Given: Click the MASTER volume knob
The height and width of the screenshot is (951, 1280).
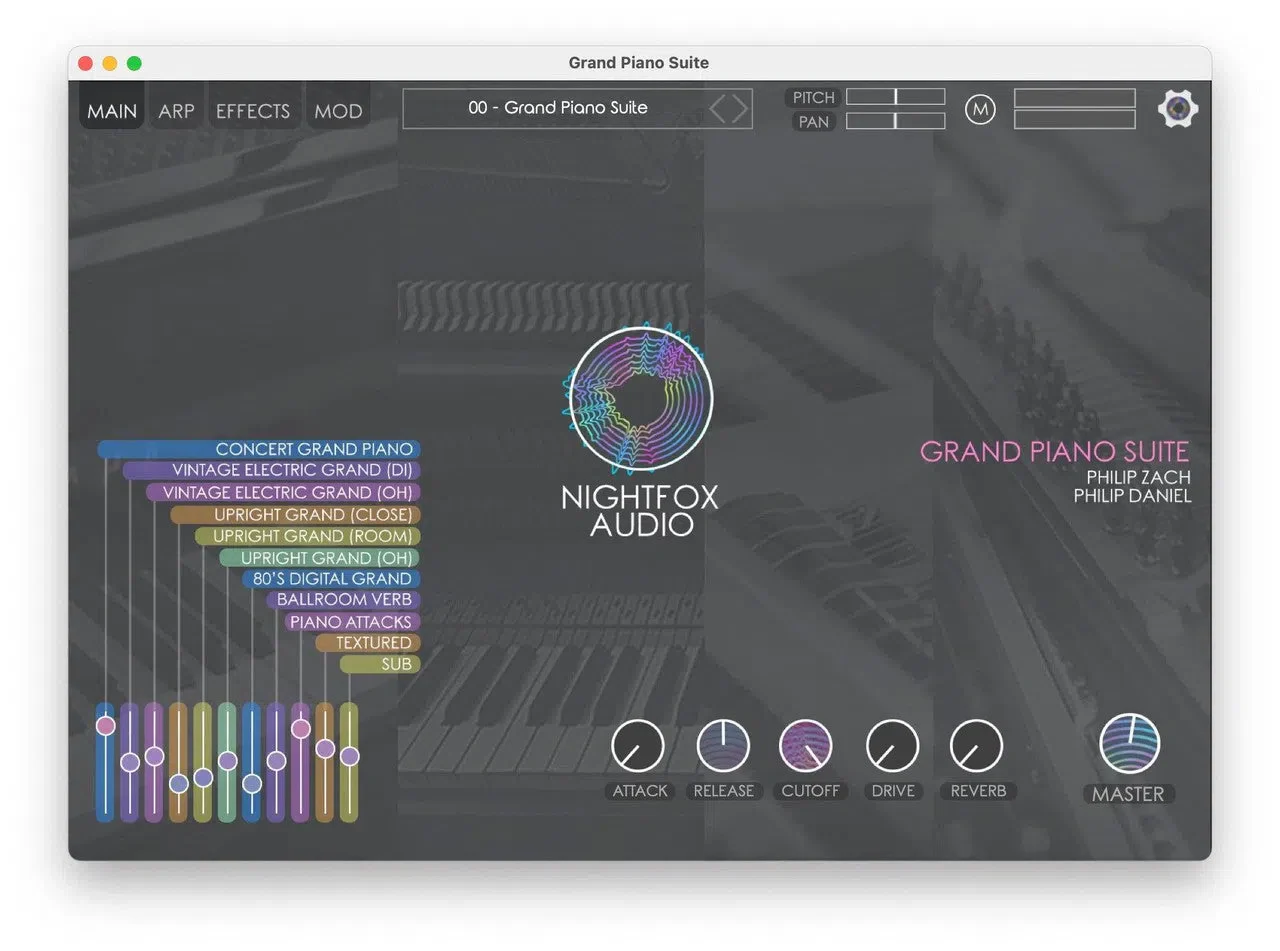Looking at the screenshot, I should (x=1130, y=744).
